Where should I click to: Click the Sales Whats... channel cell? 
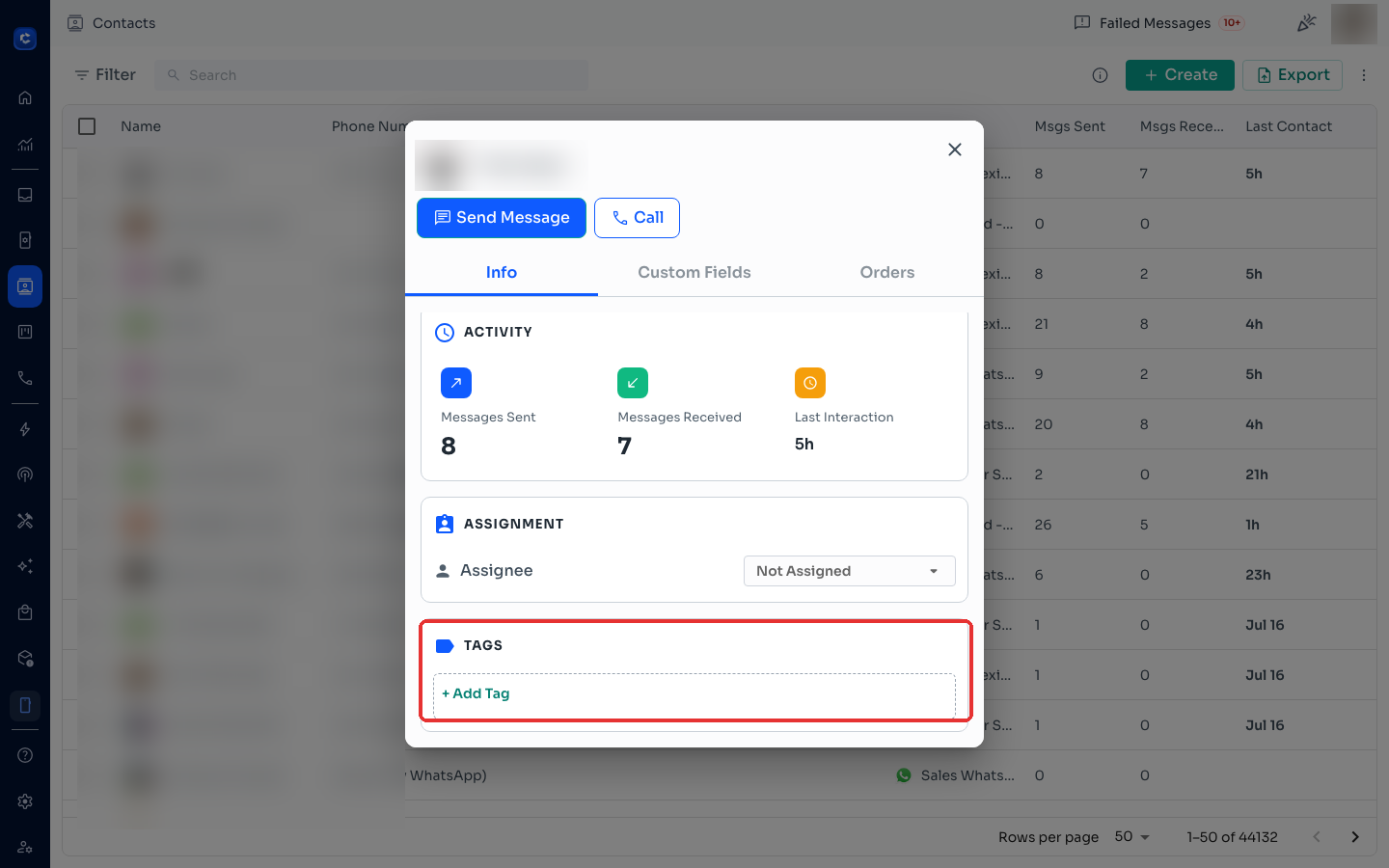(x=955, y=775)
